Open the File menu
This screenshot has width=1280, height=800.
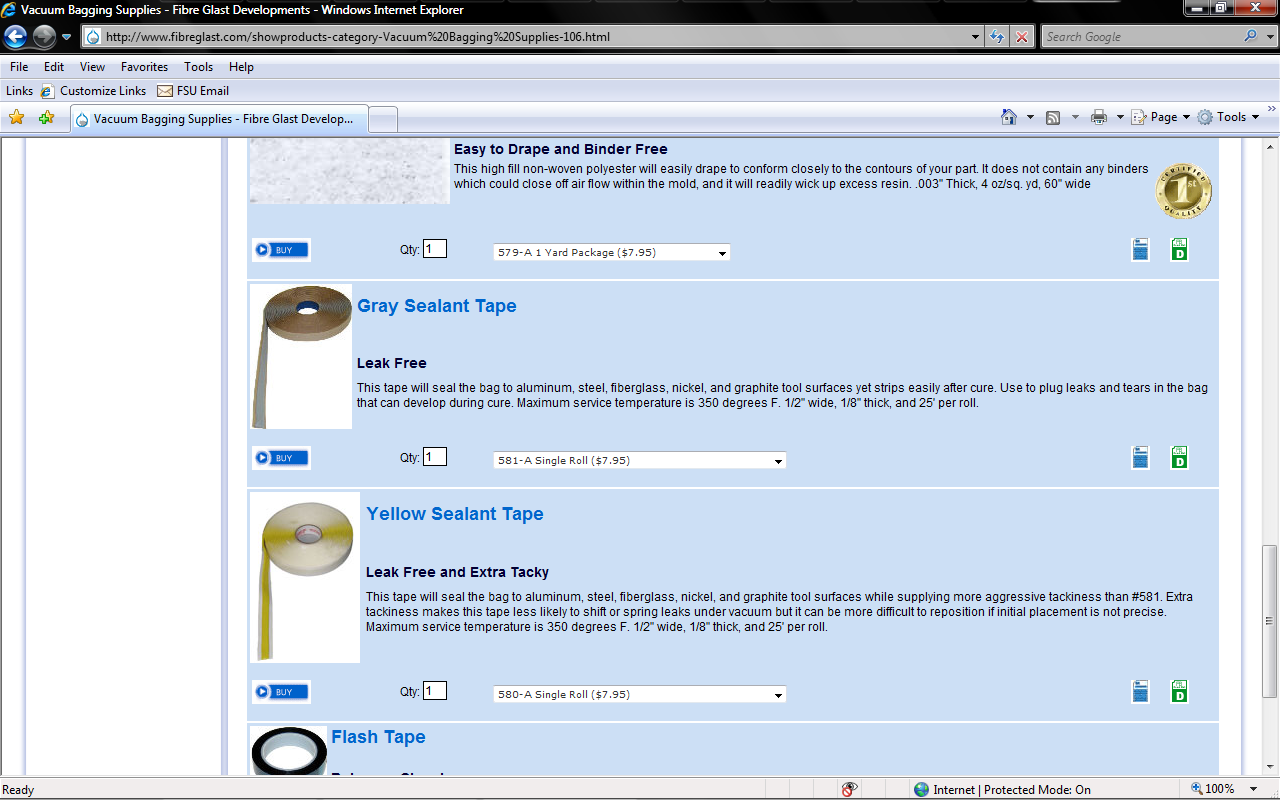(x=19, y=67)
